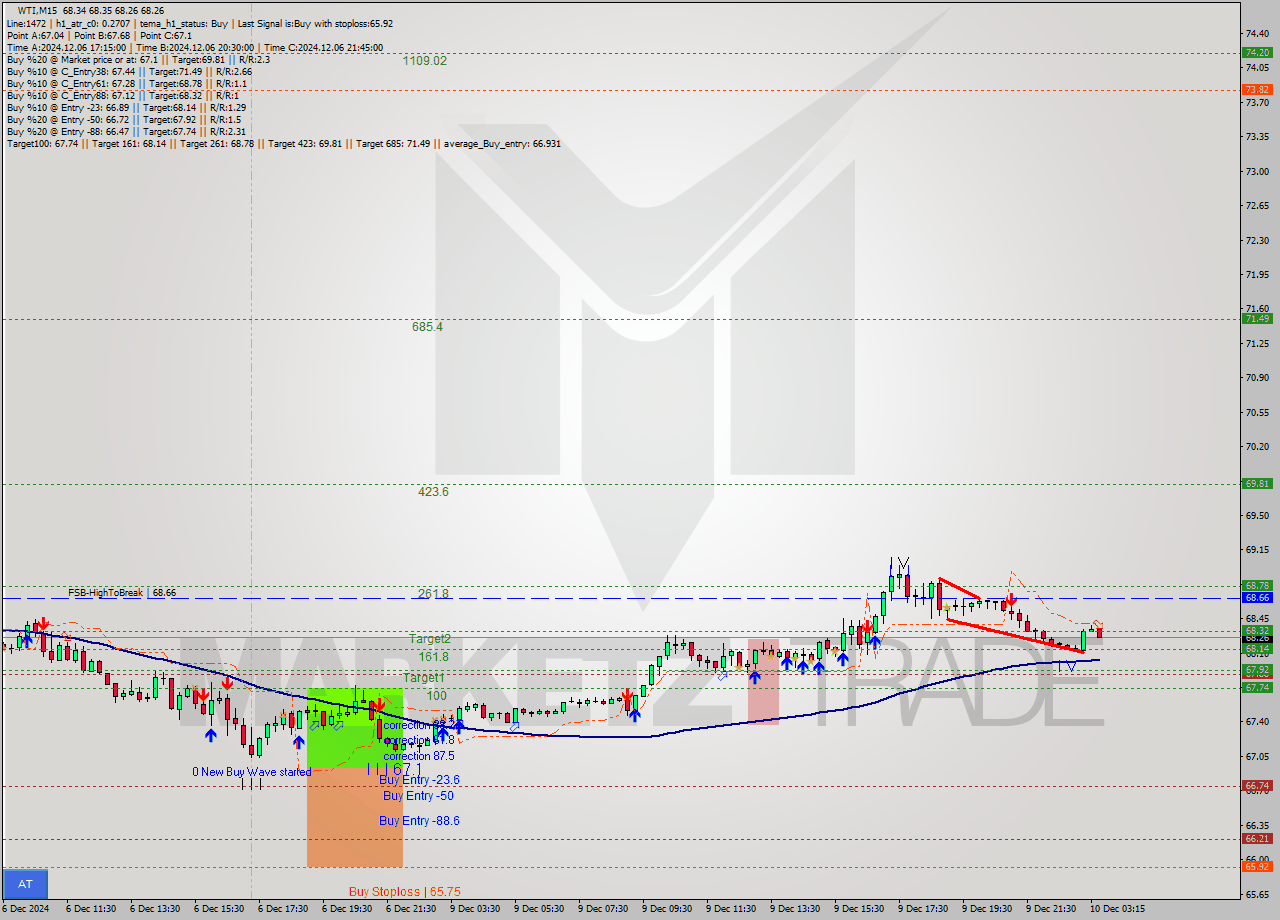
Task: Click the 1109.02 Fibonacci level label
Action: click(424, 61)
